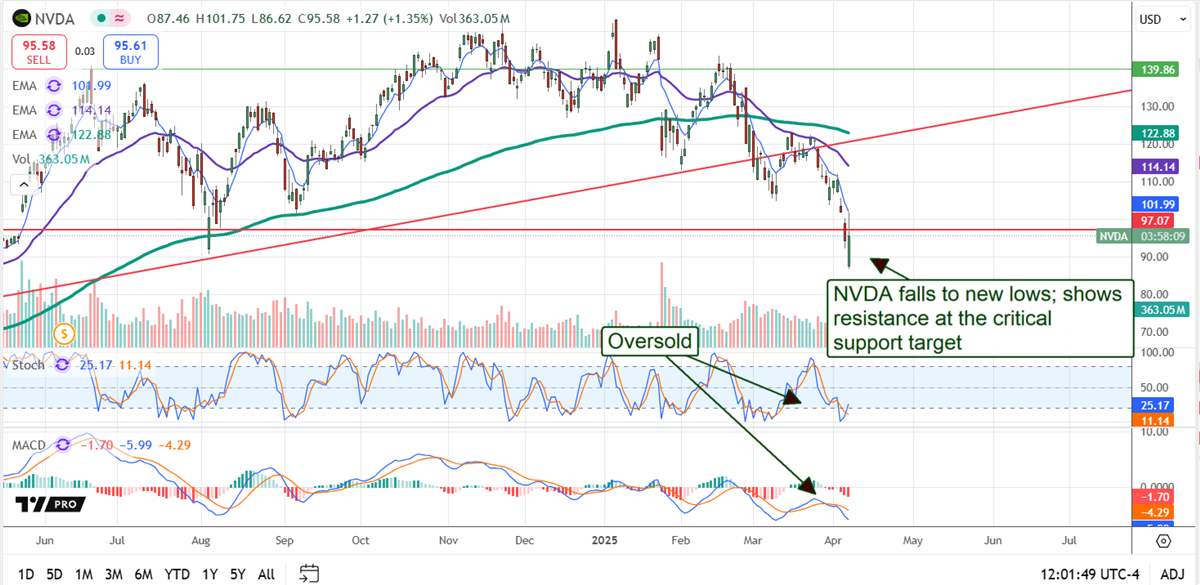Open chart settings hexagon icon

(x=1163, y=541)
